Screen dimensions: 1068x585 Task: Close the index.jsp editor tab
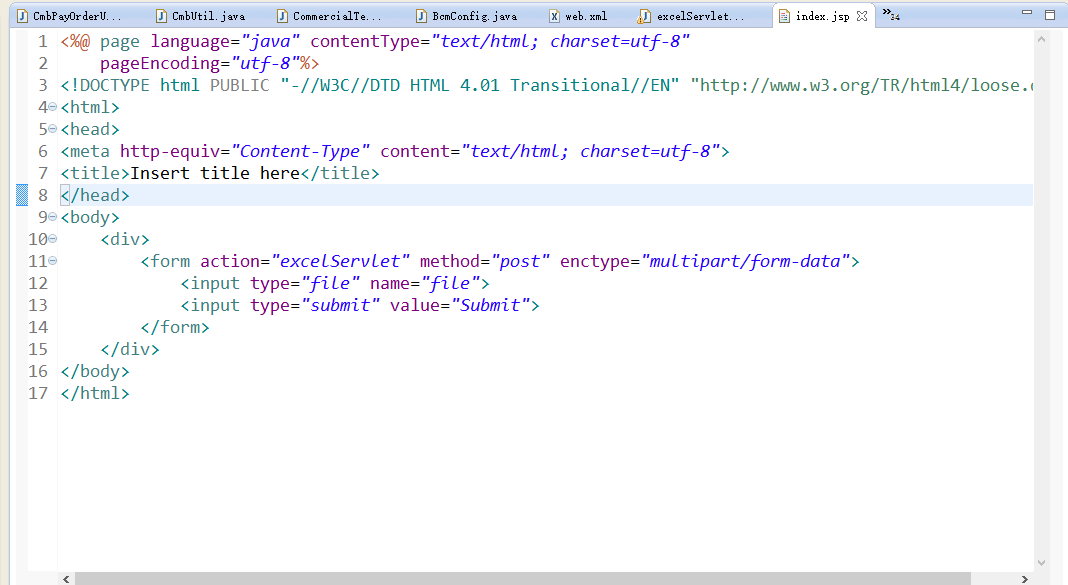(x=862, y=16)
